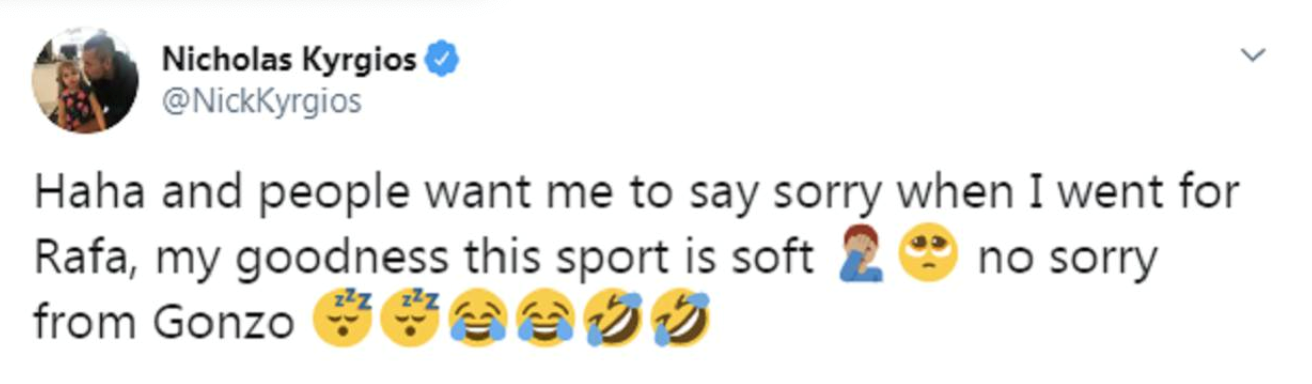The height and width of the screenshot is (384, 1312).
Task: Open the @NickKyrgios handle link
Action: [x=261, y=102]
